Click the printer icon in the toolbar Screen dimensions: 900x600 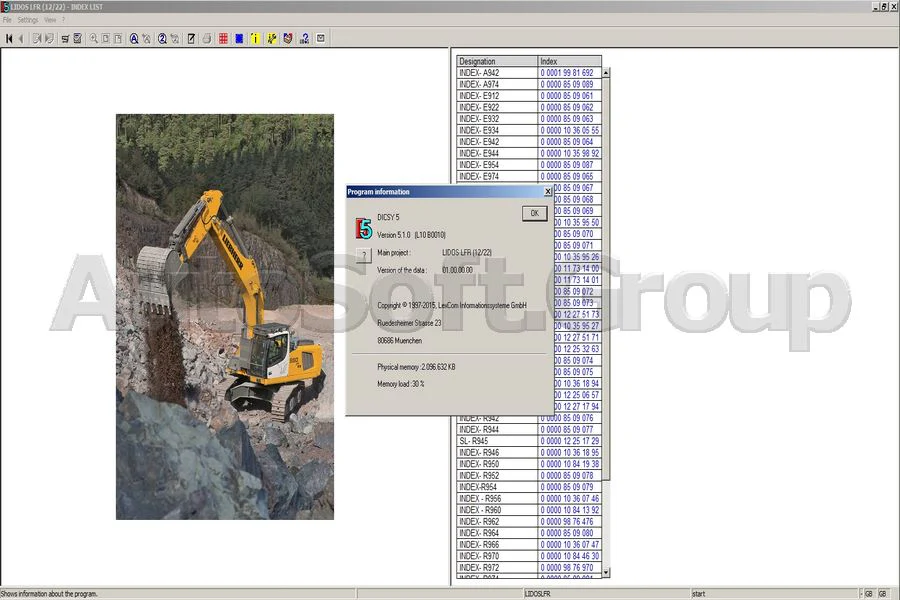coord(207,39)
